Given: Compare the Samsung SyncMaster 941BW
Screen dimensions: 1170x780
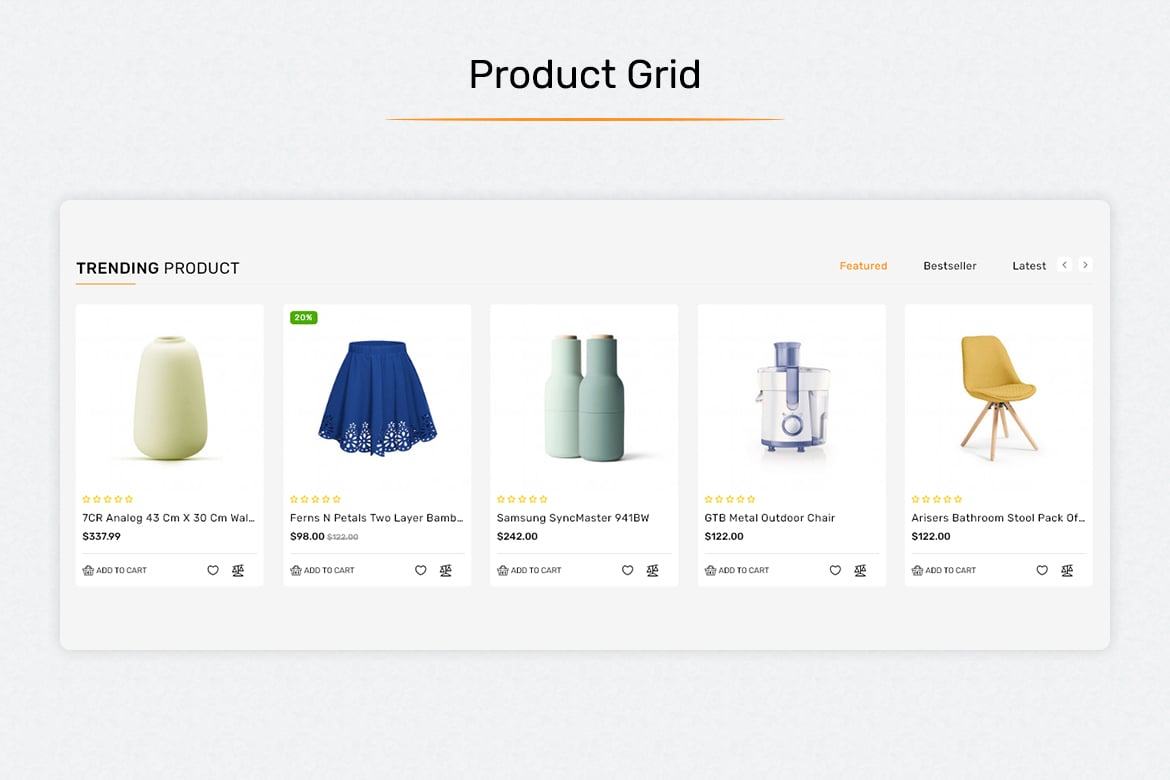Looking at the screenshot, I should [x=653, y=570].
